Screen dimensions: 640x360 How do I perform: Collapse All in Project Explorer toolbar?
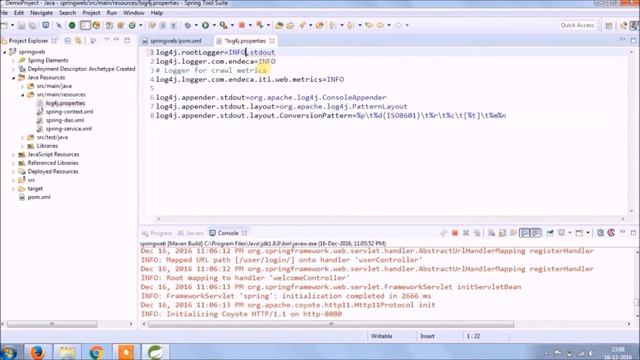point(68,40)
